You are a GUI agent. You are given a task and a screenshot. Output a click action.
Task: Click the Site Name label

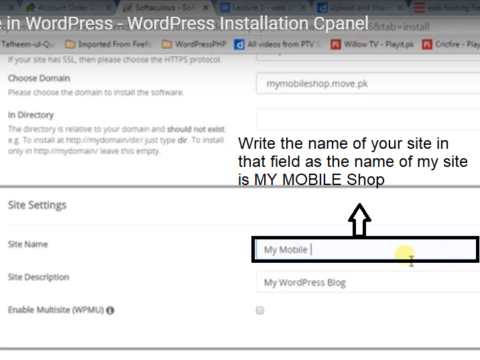click(28, 244)
